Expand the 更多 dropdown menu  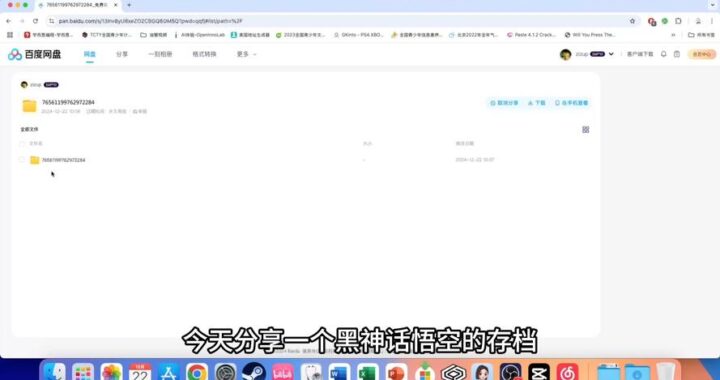(246, 54)
